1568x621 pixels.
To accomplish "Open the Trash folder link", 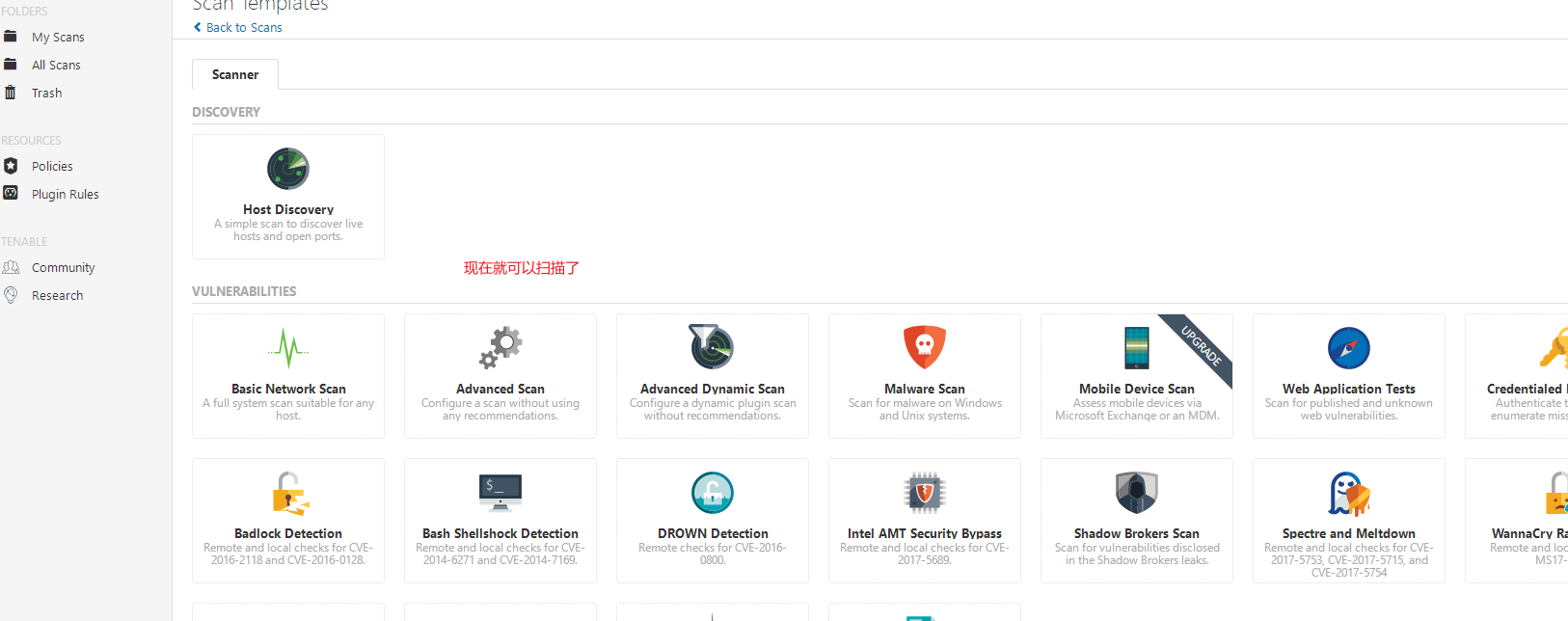I will (x=46, y=93).
